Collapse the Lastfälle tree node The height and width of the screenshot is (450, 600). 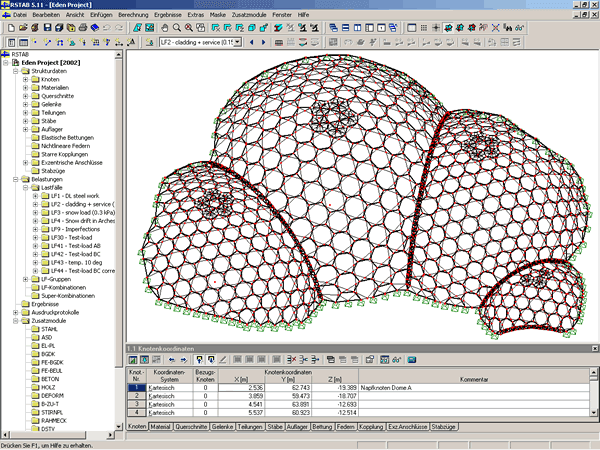[x=26, y=187]
